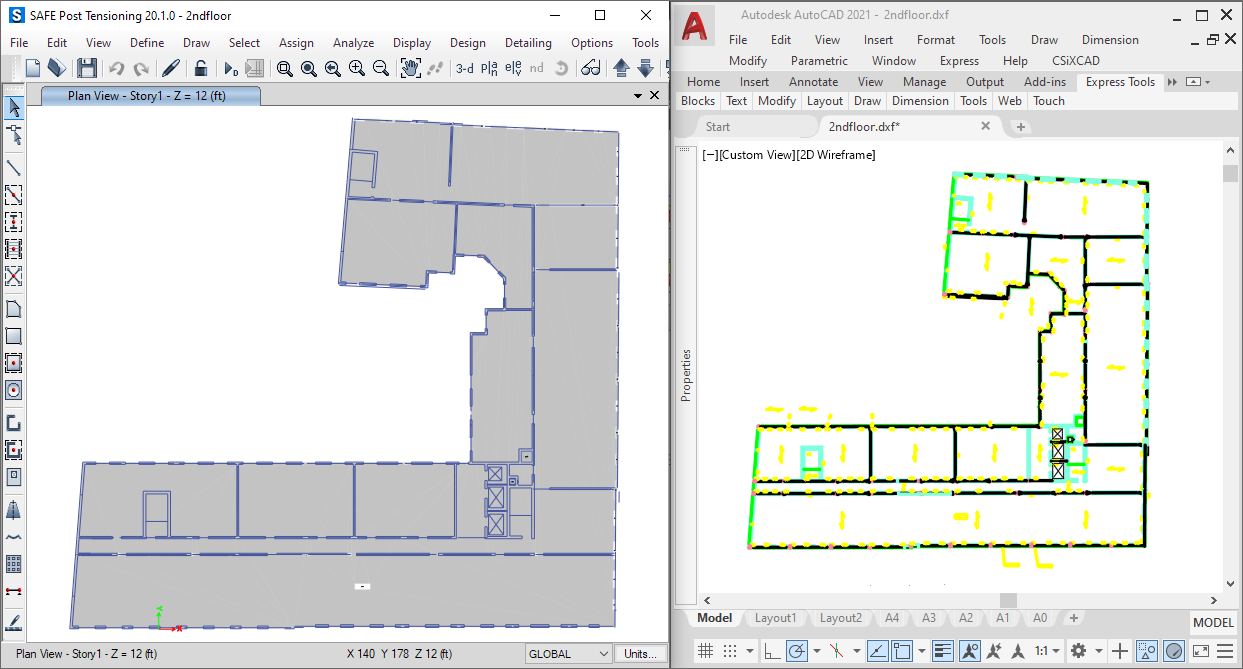The height and width of the screenshot is (669, 1243).
Task: Expand the snap settings dropdown arrow
Action: [x=747, y=651]
